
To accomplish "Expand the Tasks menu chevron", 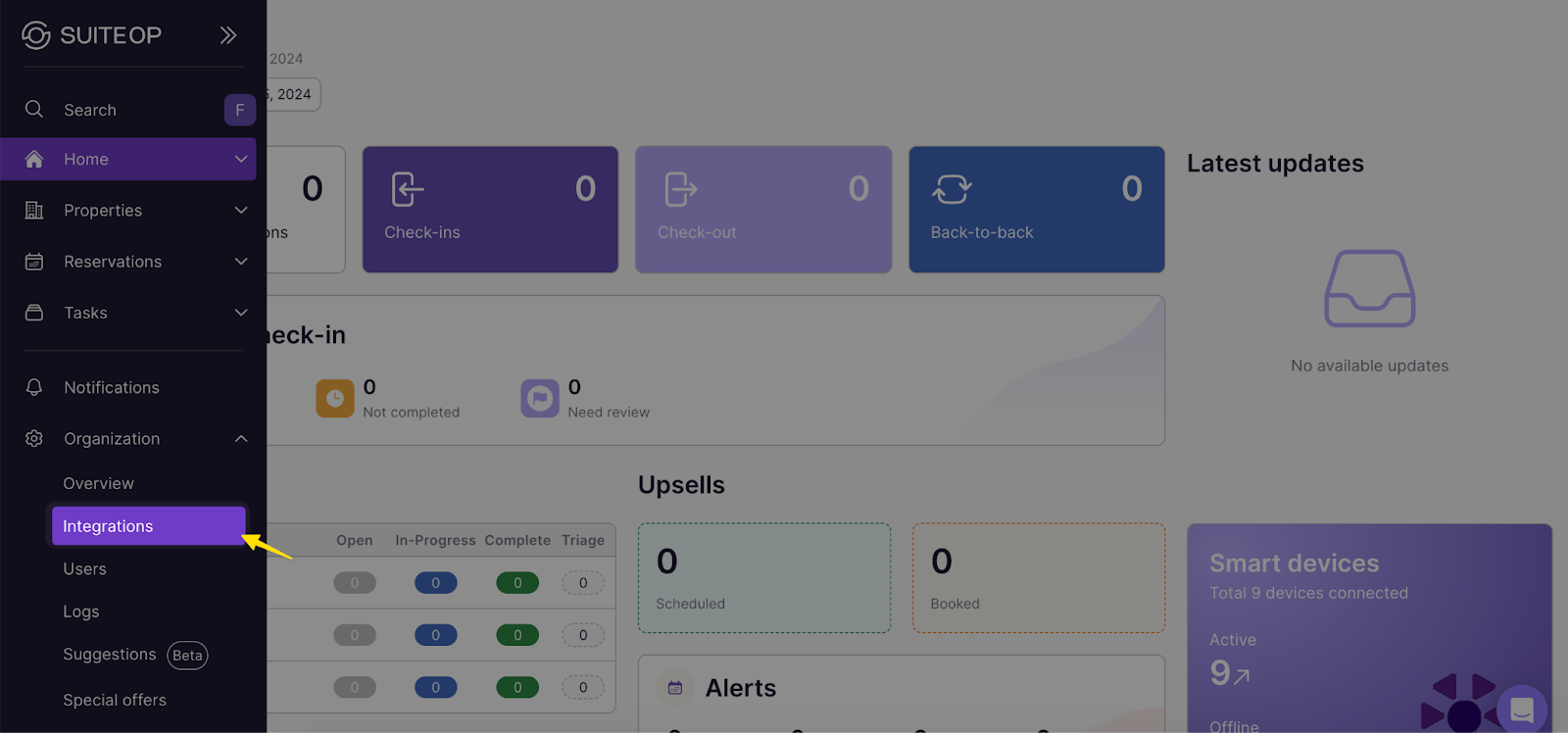I will tap(241, 313).
